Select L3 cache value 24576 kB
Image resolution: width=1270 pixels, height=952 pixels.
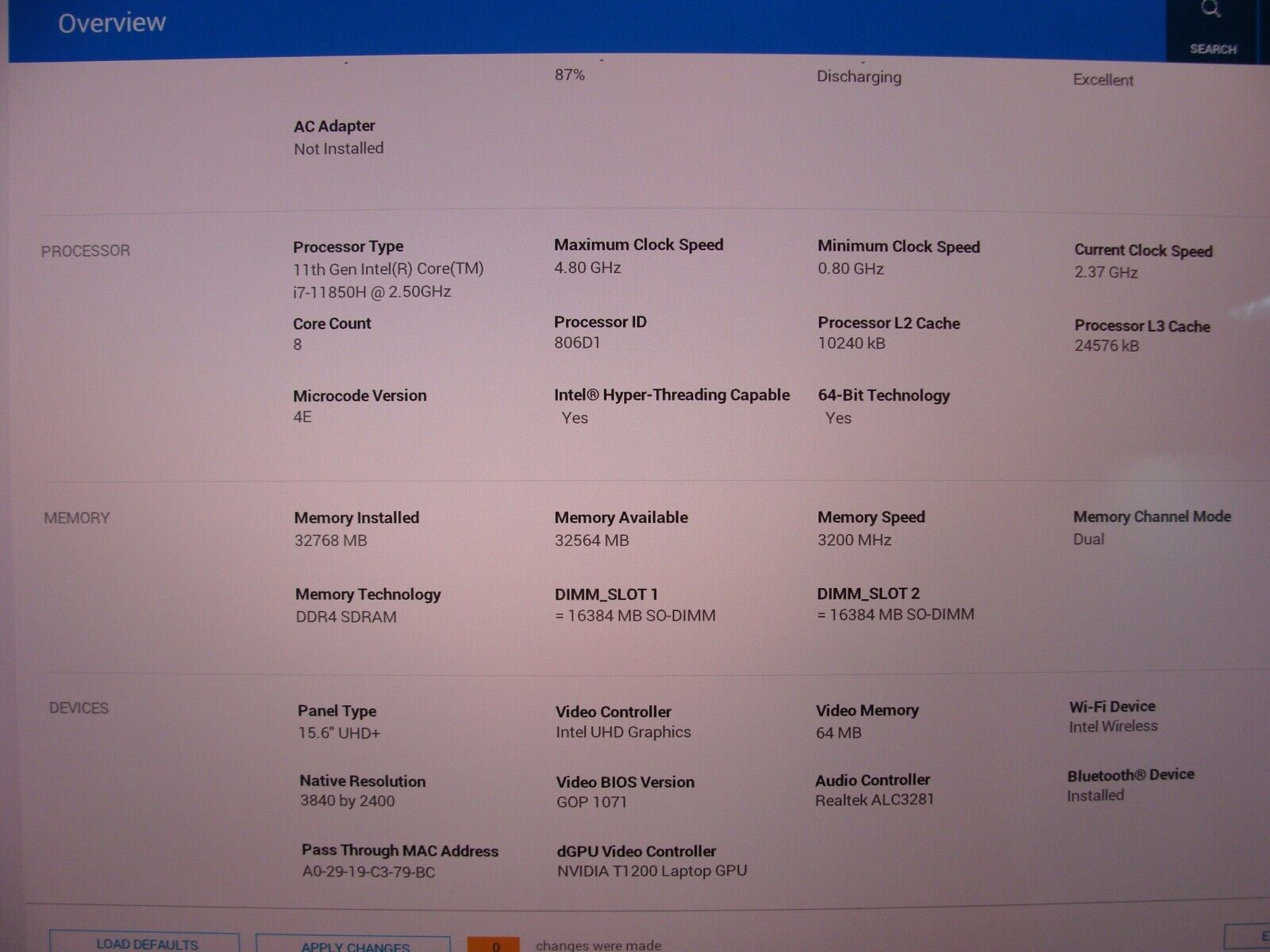click(x=1106, y=346)
